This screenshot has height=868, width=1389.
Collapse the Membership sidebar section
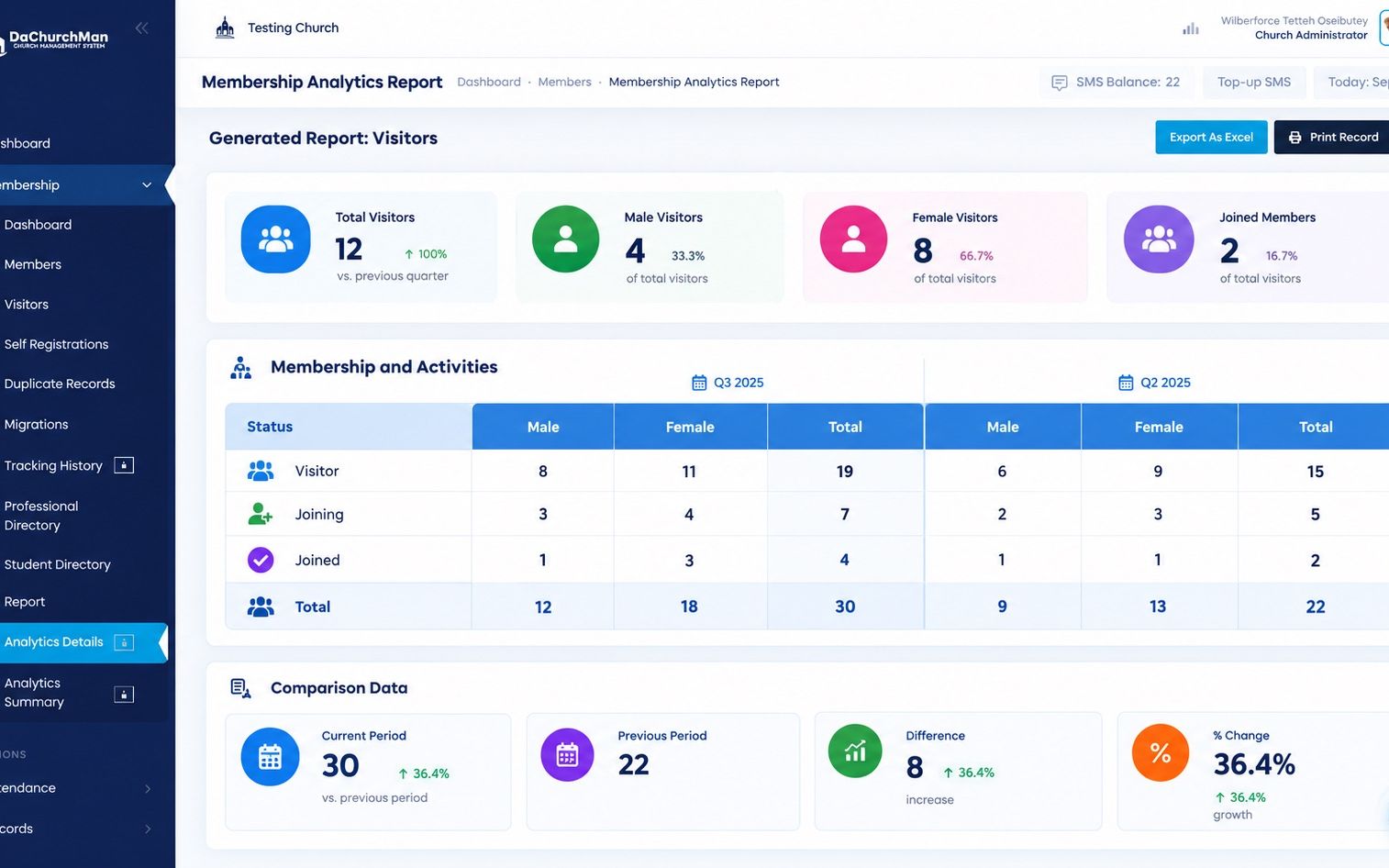pos(147,185)
